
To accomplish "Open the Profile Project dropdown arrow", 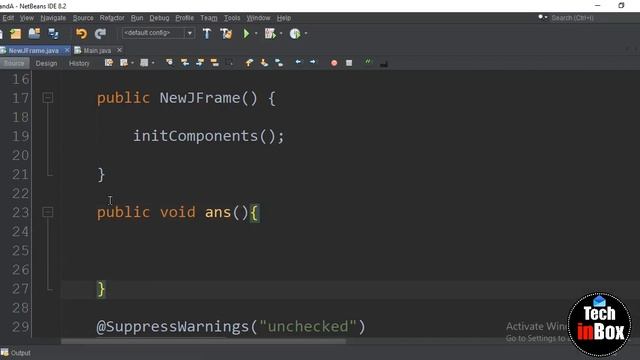I will pyautogui.click(x=306, y=33).
